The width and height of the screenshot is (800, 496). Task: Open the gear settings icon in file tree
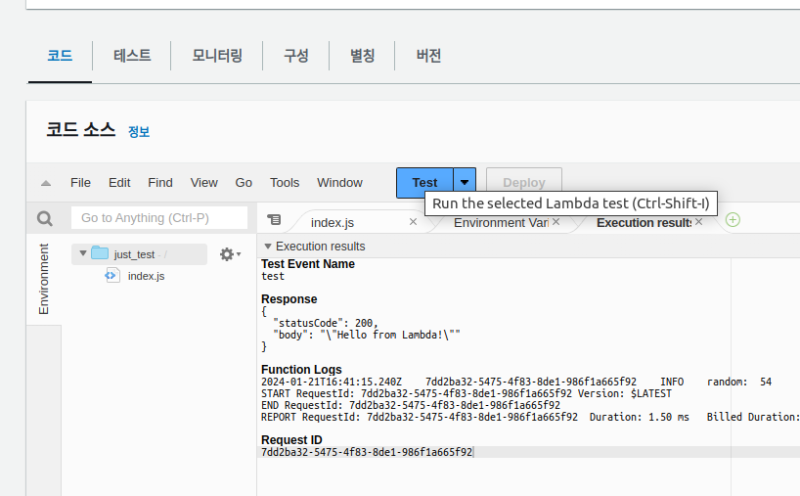click(229, 255)
